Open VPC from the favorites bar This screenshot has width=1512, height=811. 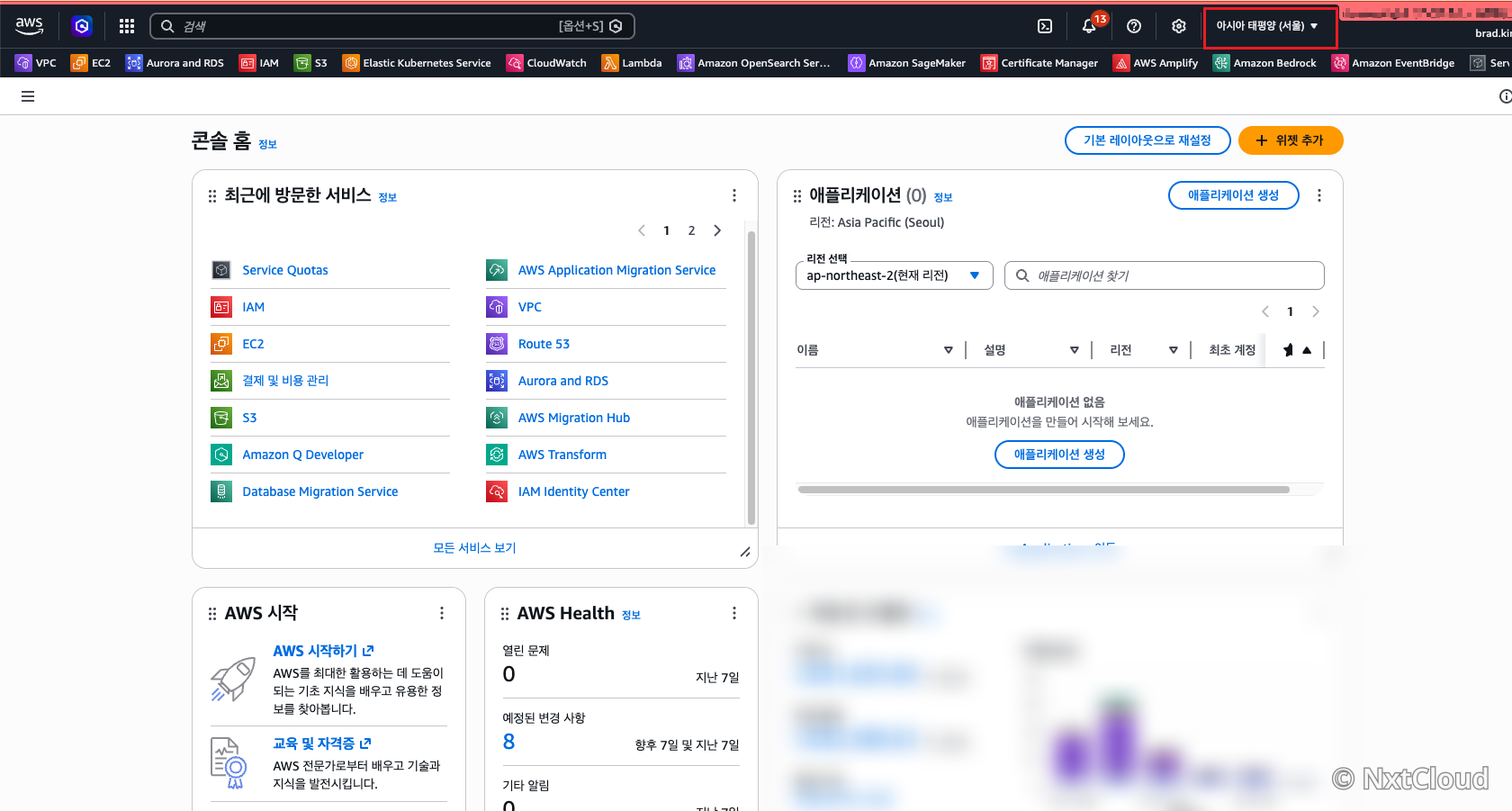coord(36,63)
